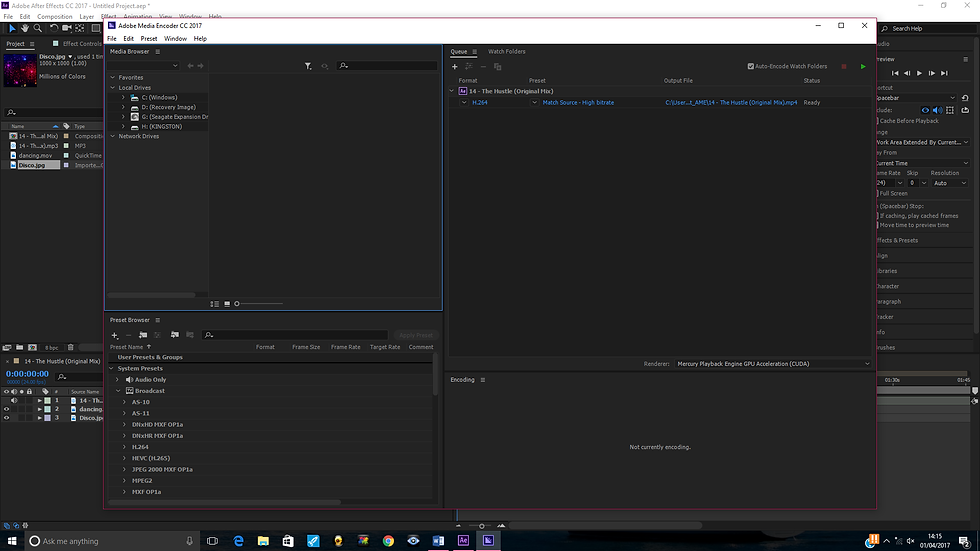
Task: Go back in Media Browser navigation
Action: (191, 66)
